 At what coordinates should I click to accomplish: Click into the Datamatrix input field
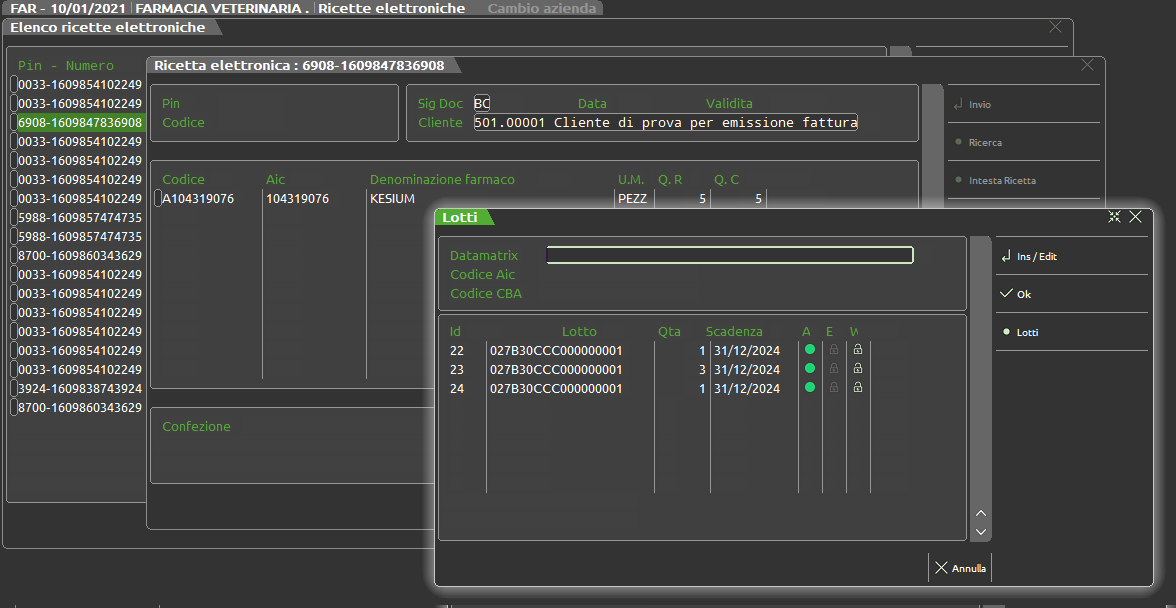pyautogui.click(x=729, y=255)
